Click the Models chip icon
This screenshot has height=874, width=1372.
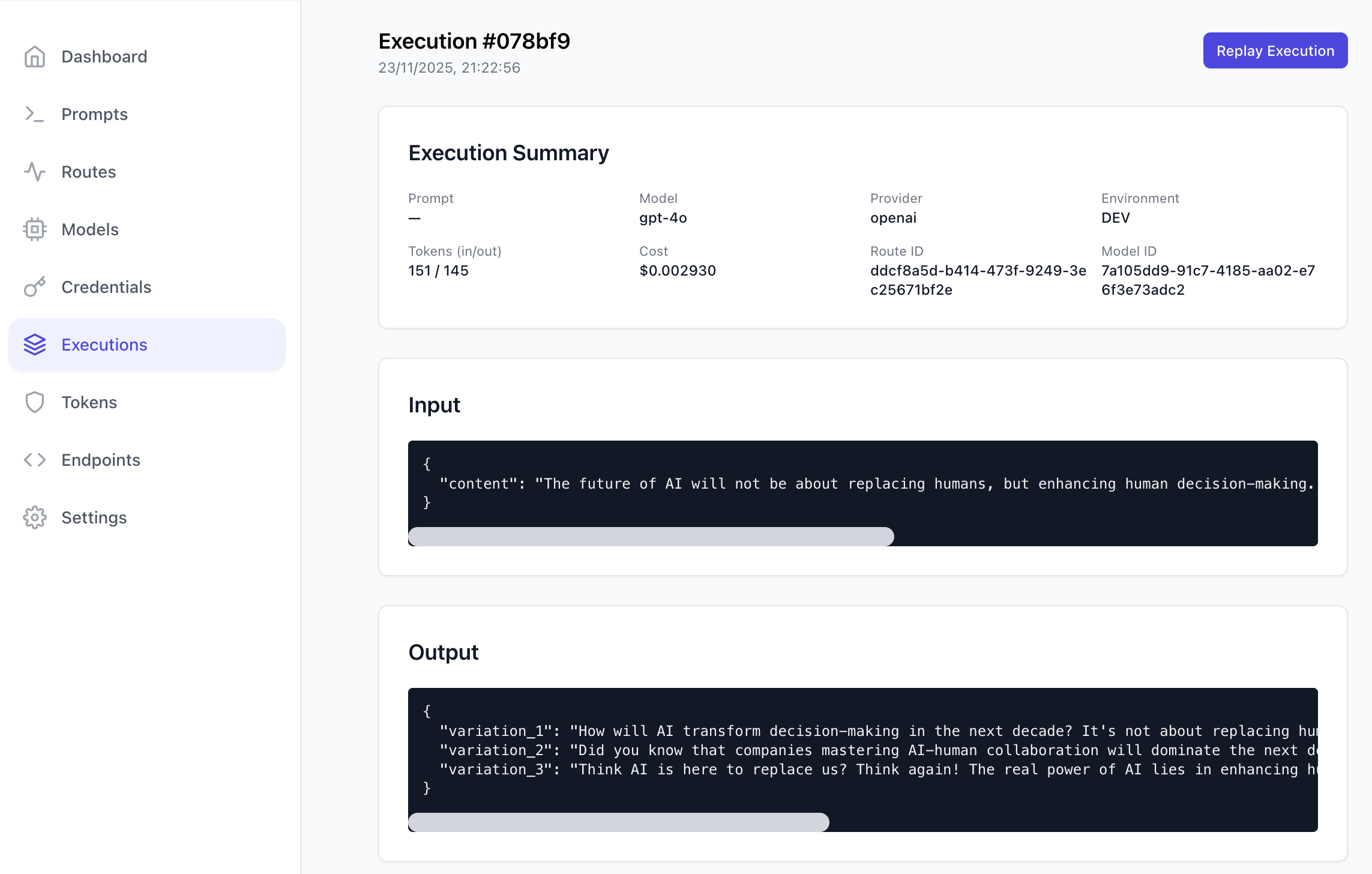click(x=35, y=229)
